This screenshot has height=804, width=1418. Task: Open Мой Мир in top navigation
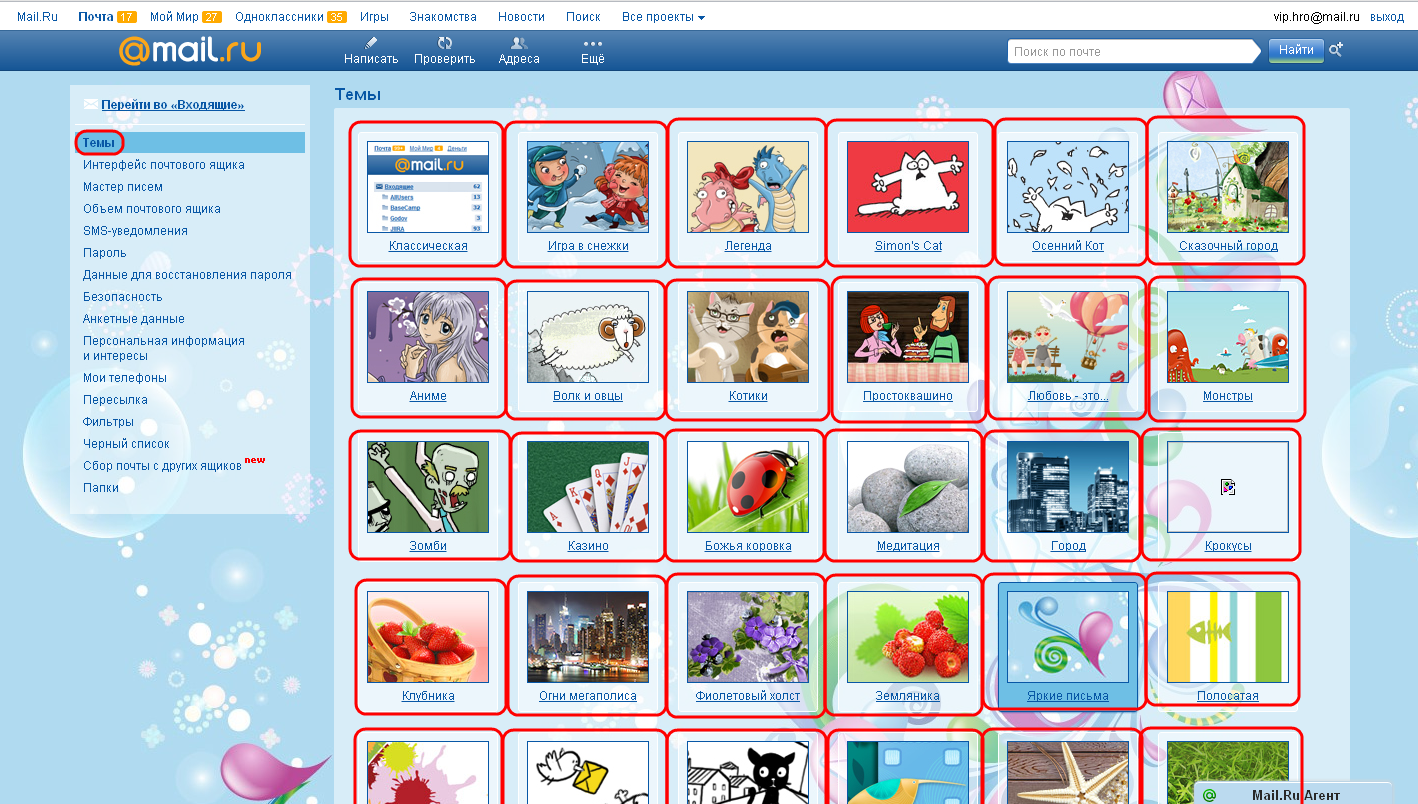[174, 17]
